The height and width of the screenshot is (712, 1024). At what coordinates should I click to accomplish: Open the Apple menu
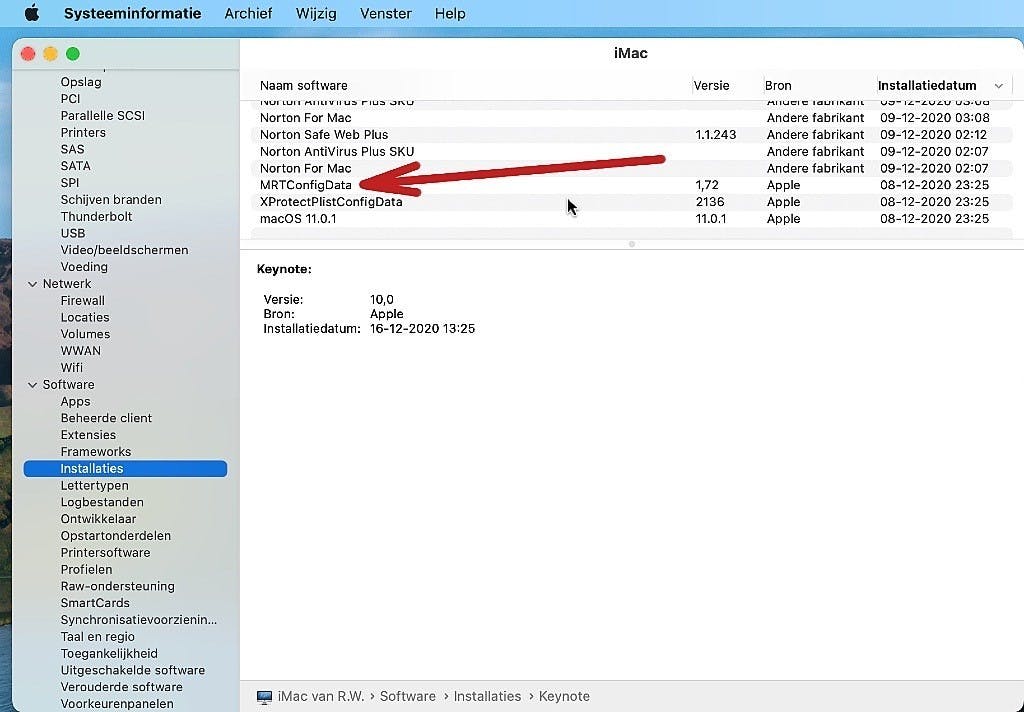[x=31, y=13]
